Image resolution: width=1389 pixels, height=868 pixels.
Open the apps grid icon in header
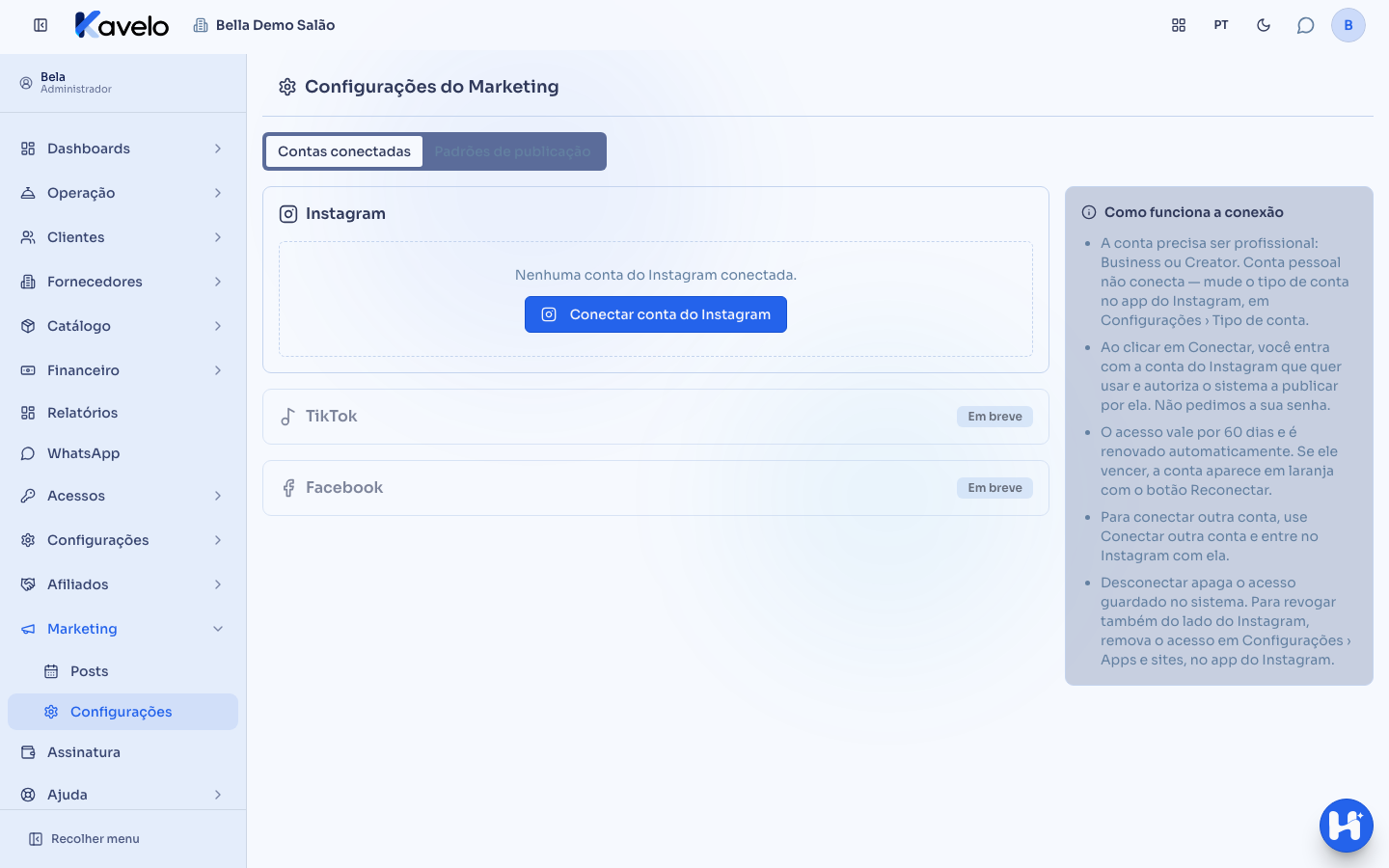coord(1179,25)
